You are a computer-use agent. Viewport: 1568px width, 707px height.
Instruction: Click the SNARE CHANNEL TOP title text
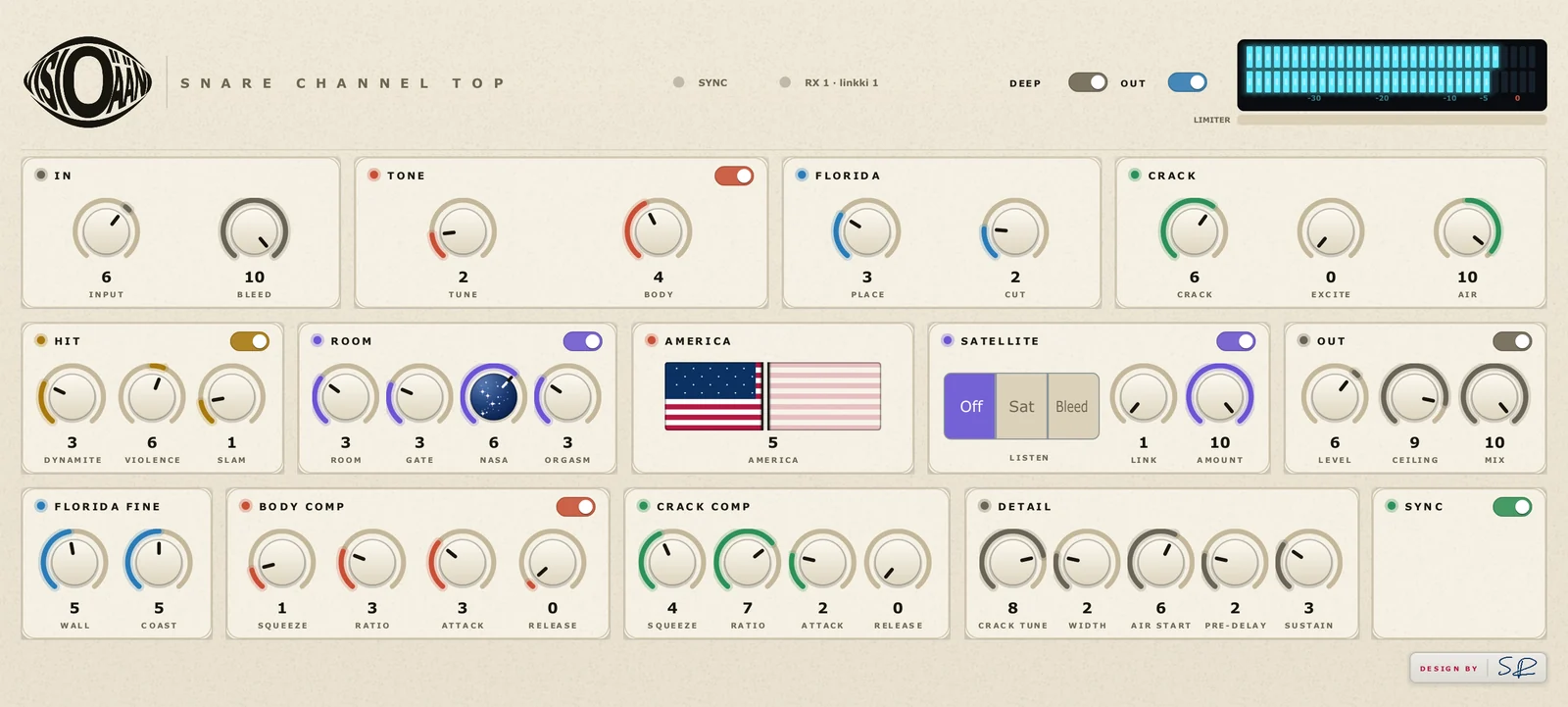tap(342, 83)
